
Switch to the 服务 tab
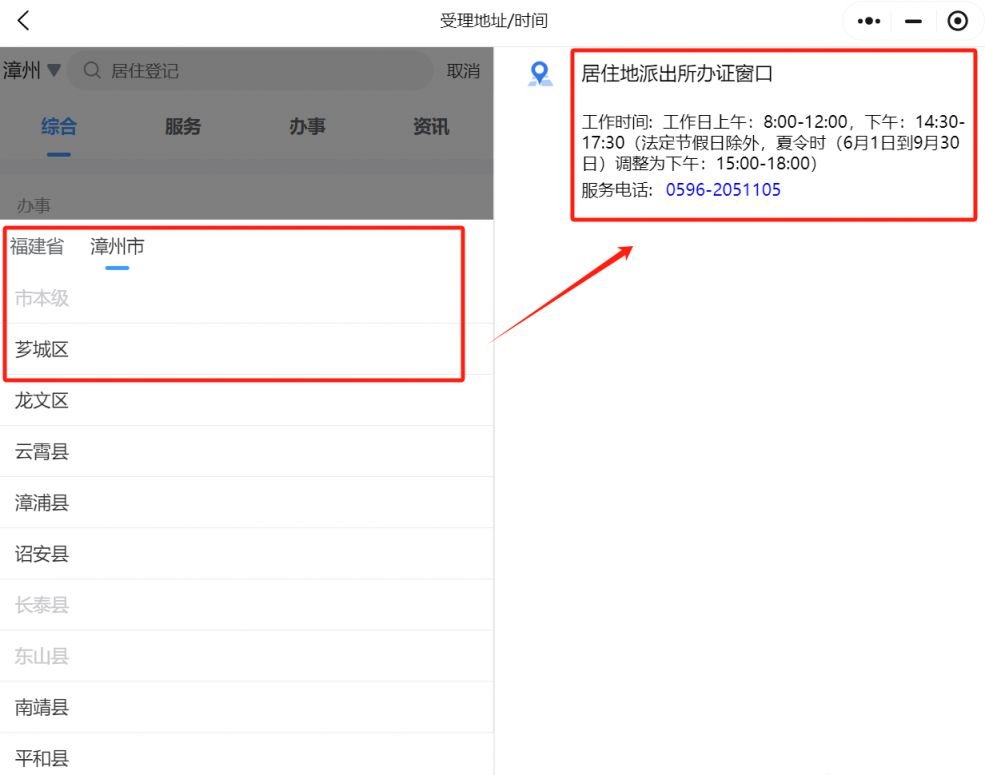tap(183, 127)
